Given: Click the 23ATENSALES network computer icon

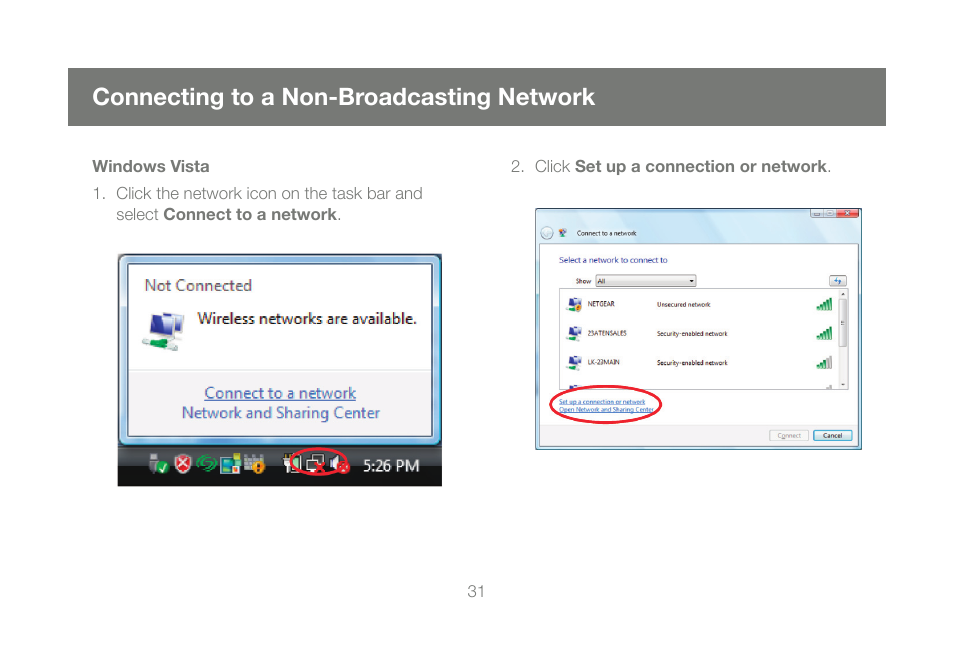Looking at the screenshot, I should pos(574,333).
